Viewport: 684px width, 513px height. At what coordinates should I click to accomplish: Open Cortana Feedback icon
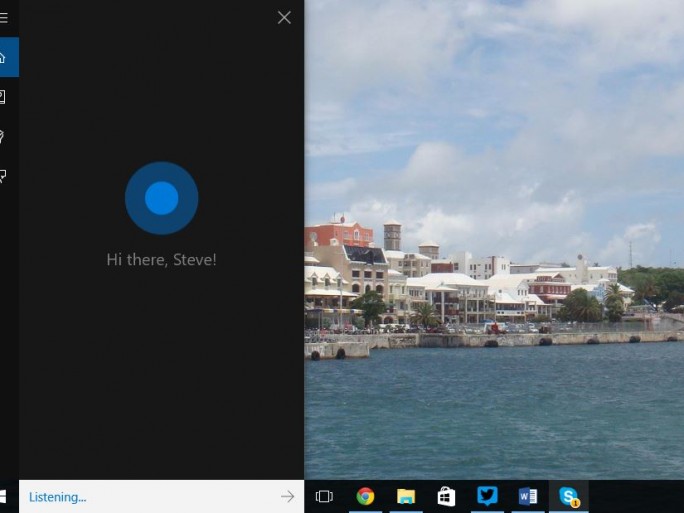point(3,176)
